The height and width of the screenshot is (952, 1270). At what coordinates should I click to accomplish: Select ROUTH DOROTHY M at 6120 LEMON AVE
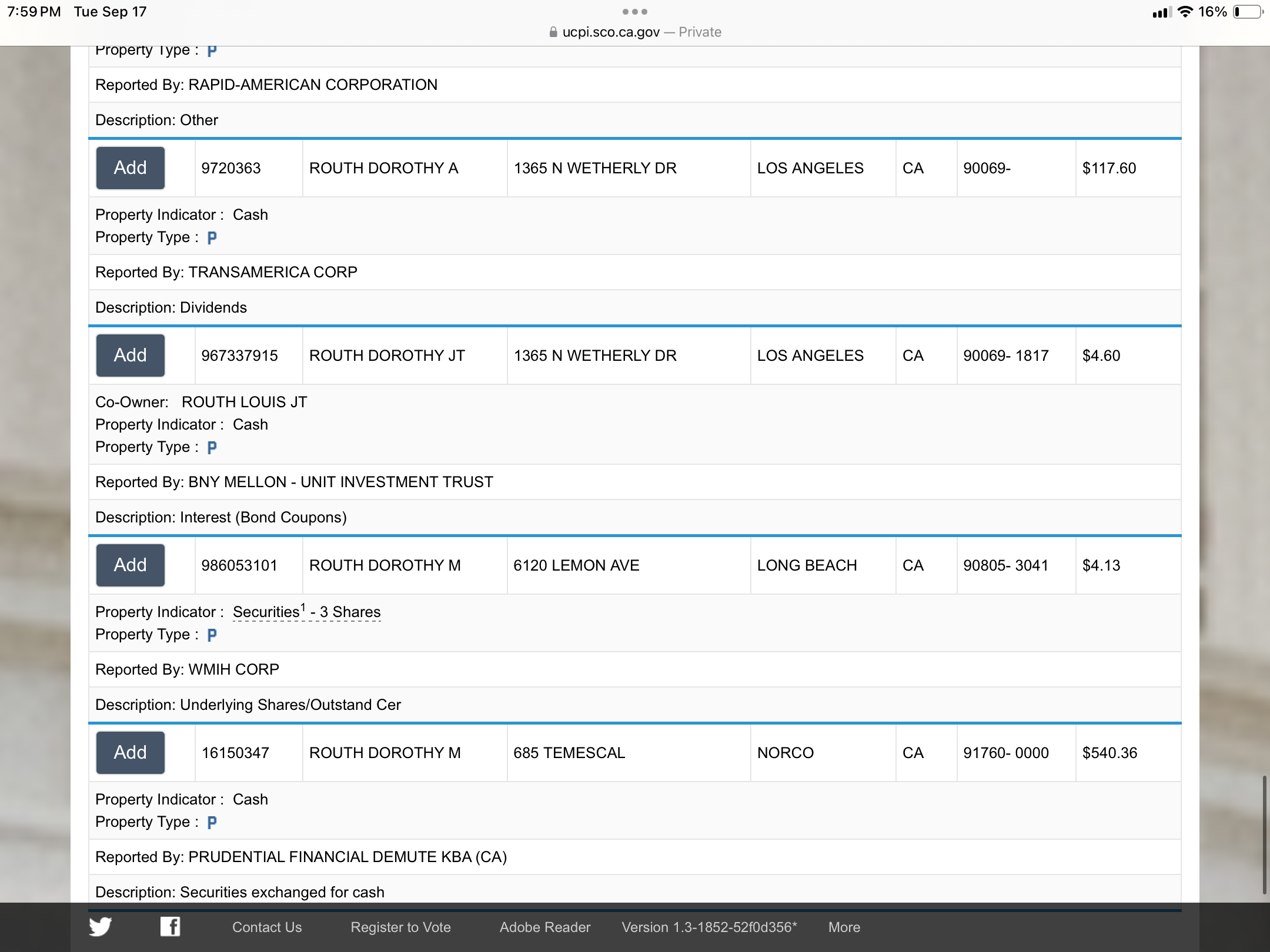(385, 565)
